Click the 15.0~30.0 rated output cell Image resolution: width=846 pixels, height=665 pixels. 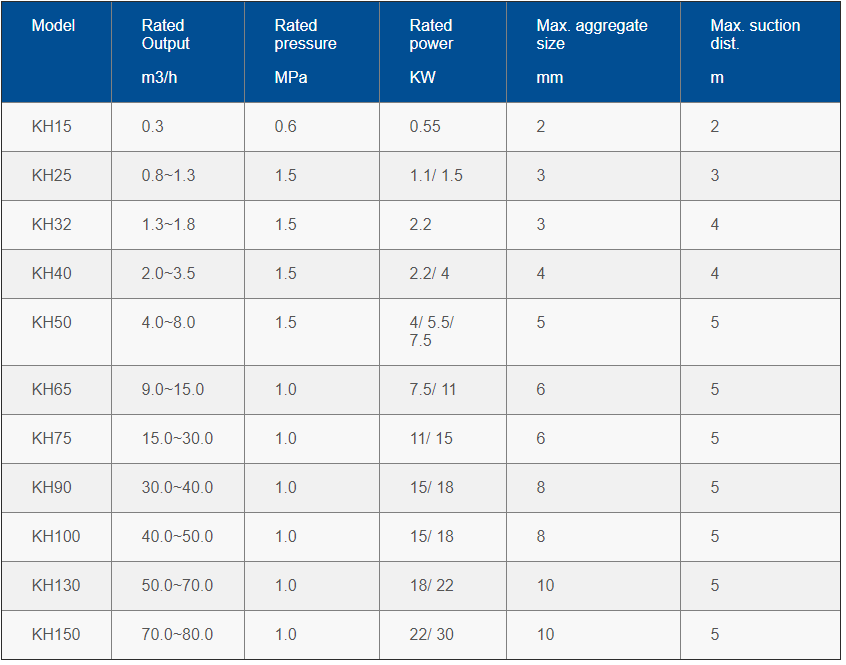(178, 439)
